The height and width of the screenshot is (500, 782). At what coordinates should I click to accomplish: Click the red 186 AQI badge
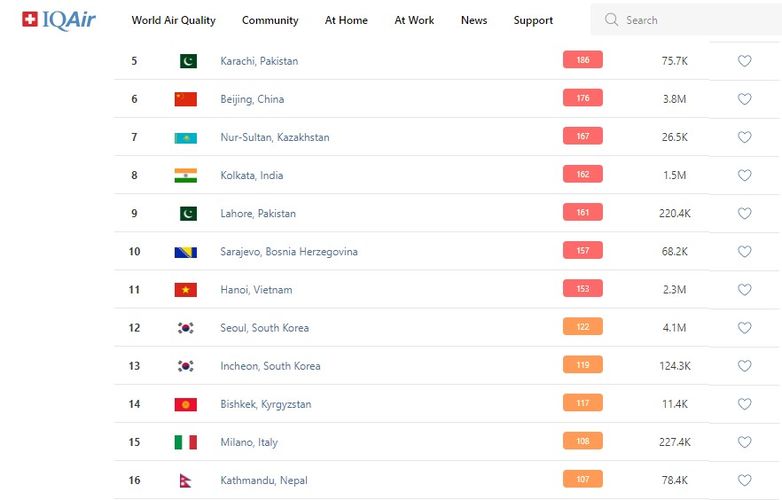click(x=582, y=60)
